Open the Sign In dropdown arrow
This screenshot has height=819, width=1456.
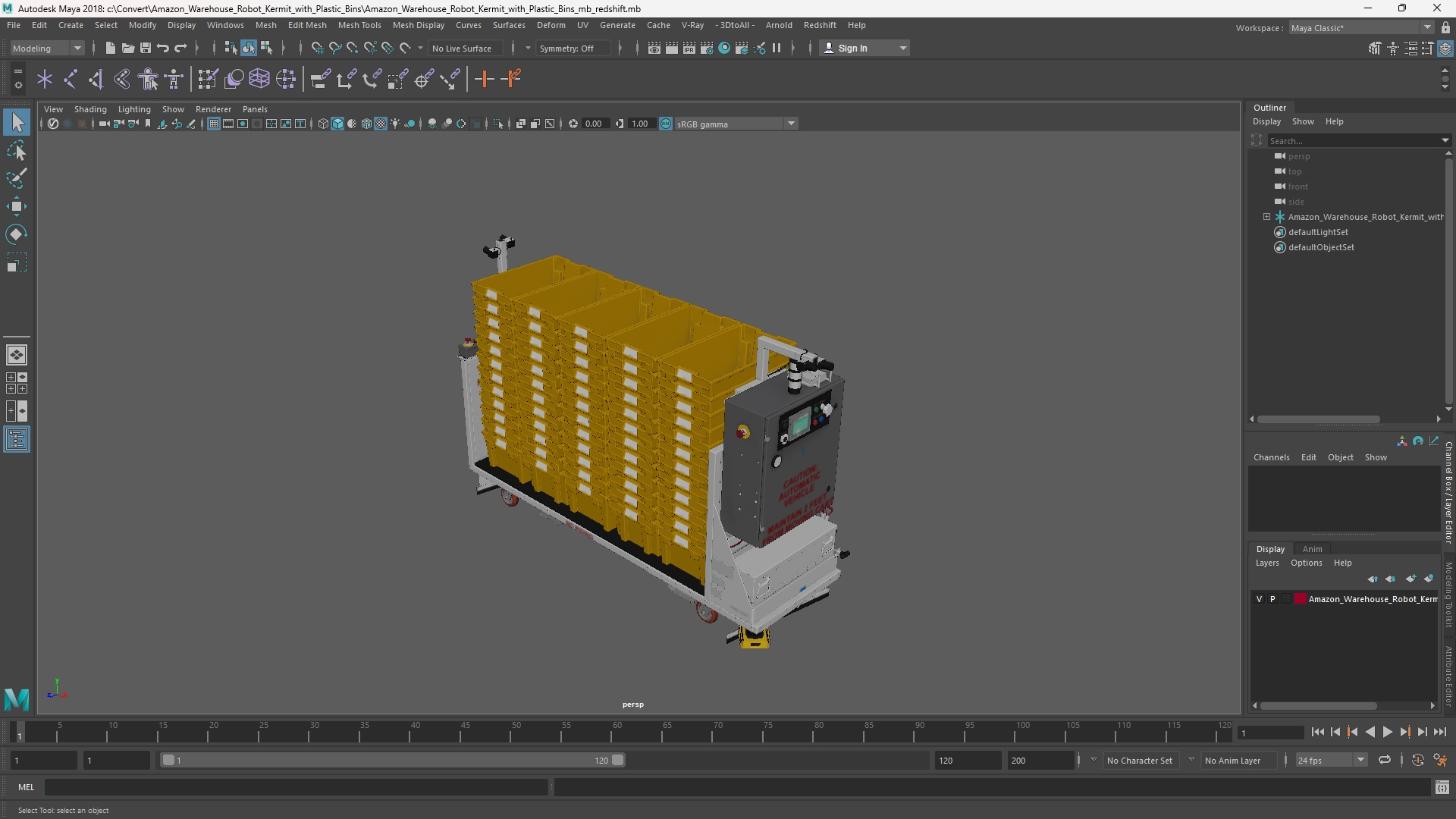(x=902, y=48)
